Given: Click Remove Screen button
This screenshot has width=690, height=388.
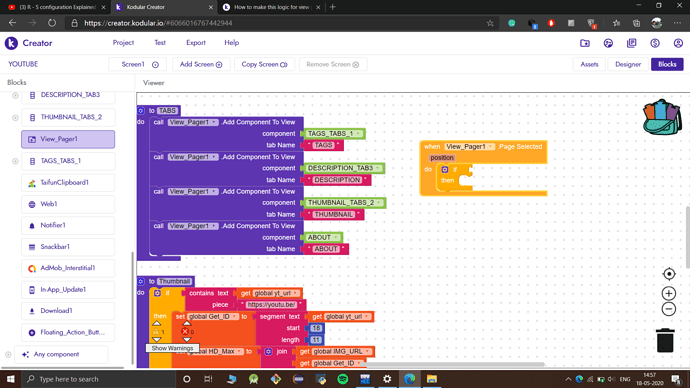Looking at the screenshot, I should click(x=333, y=64).
